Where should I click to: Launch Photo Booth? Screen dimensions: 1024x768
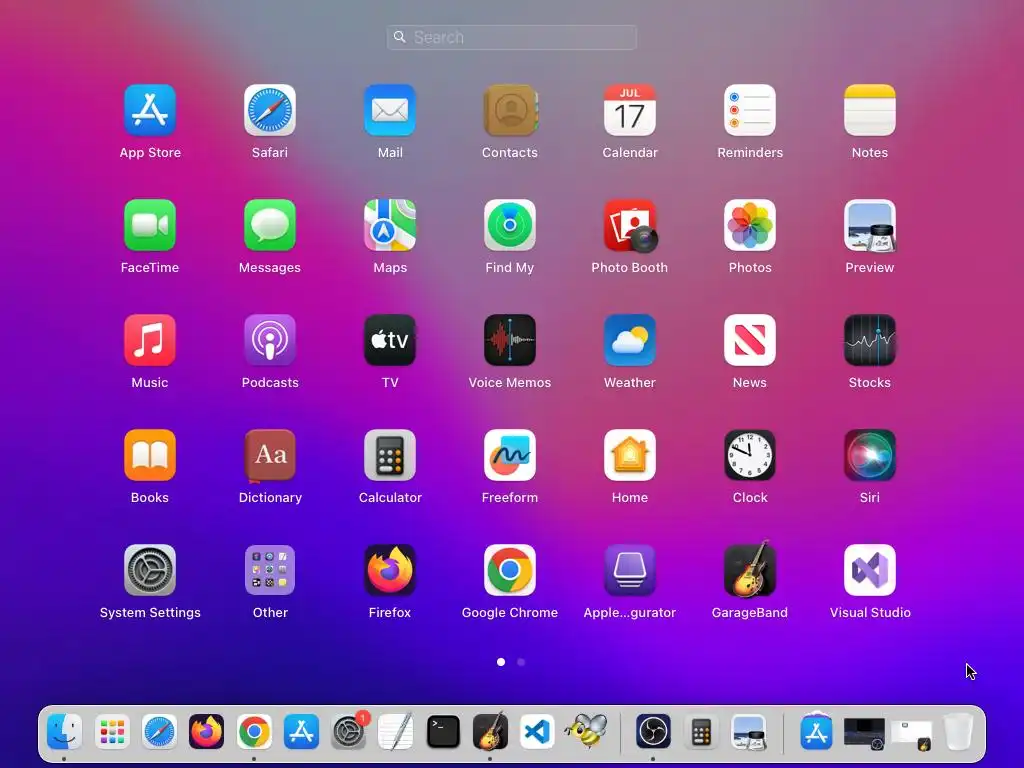point(630,225)
